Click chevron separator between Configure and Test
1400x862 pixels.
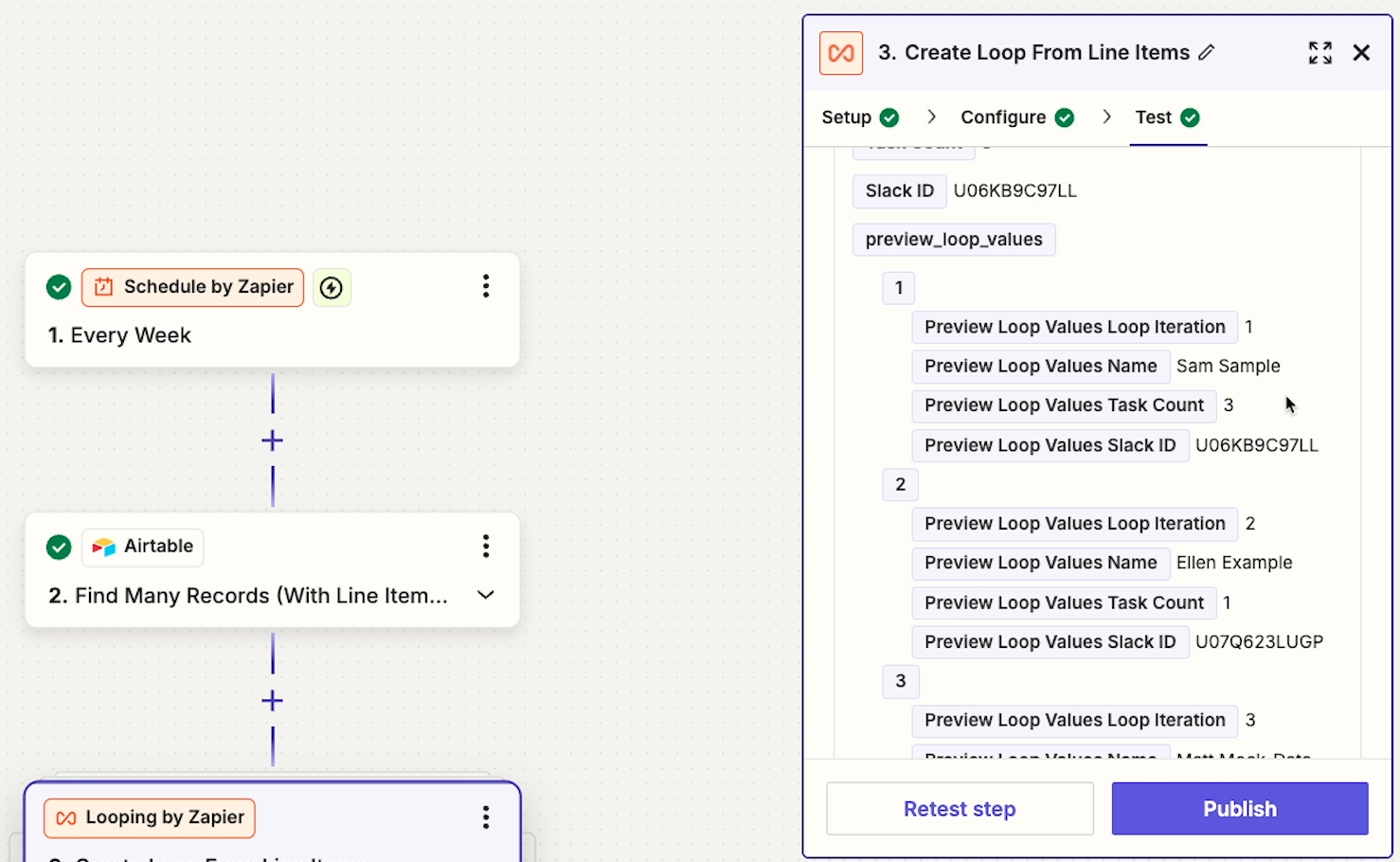click(x=1106, y=117)
